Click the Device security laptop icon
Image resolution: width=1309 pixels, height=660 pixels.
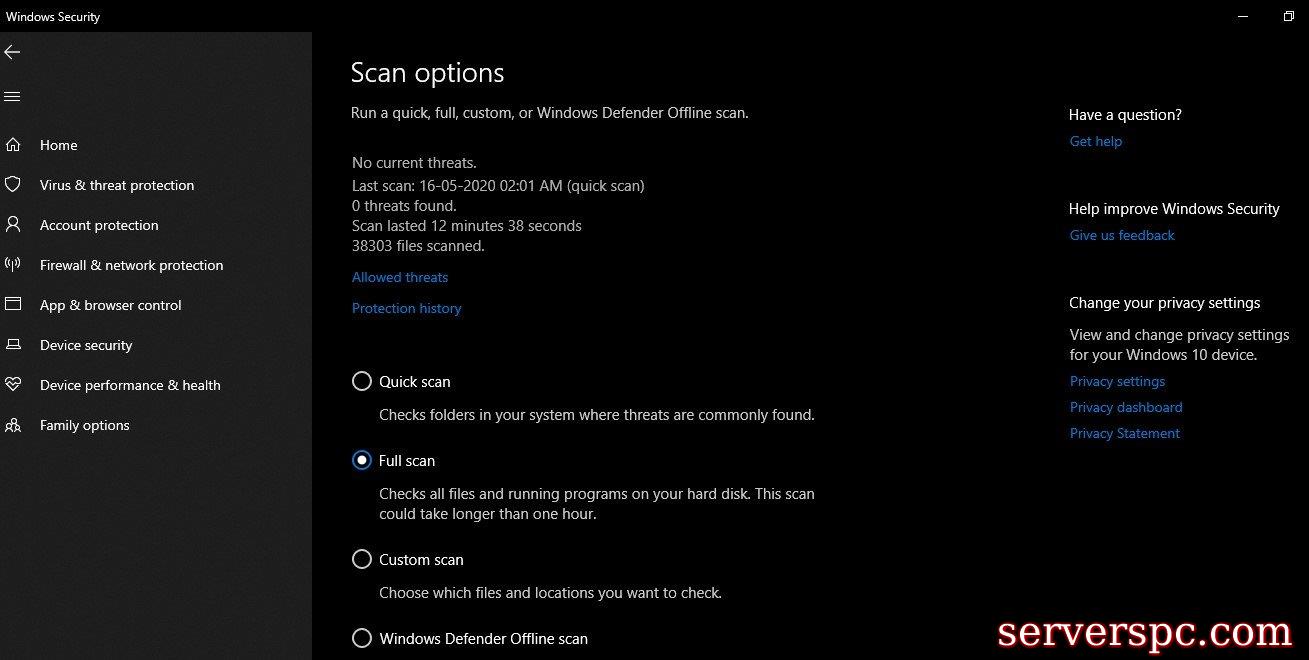click(13, 345)
